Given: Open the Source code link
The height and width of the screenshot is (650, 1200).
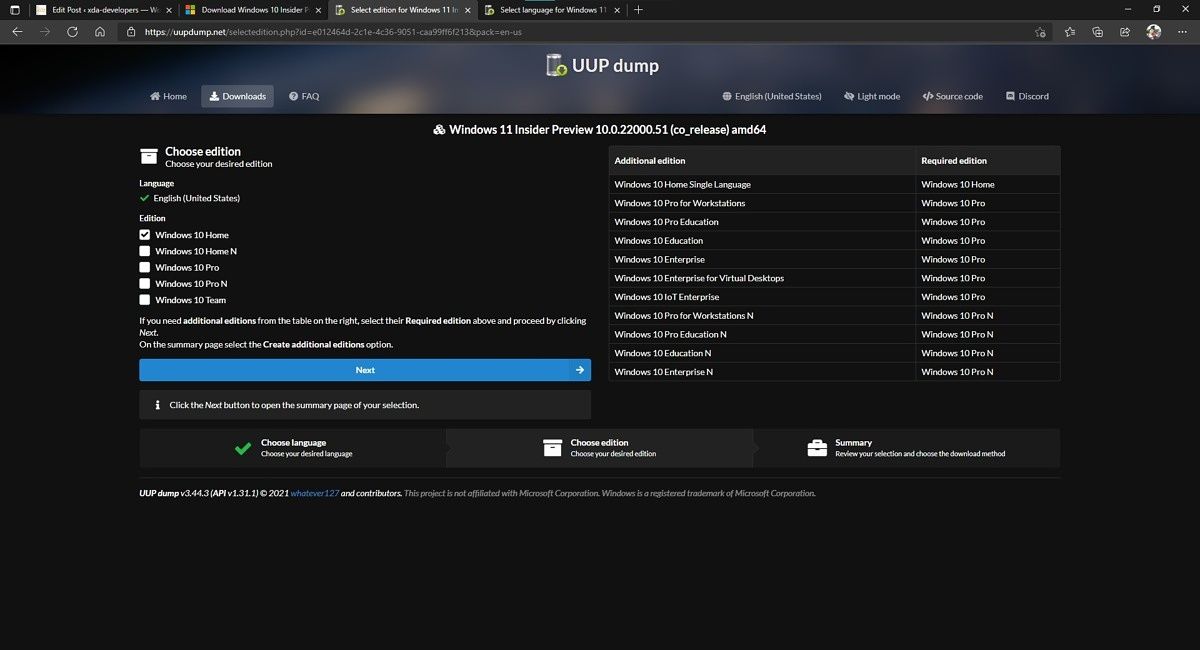Looking at the screenshot, I should (x=952, y=96).
